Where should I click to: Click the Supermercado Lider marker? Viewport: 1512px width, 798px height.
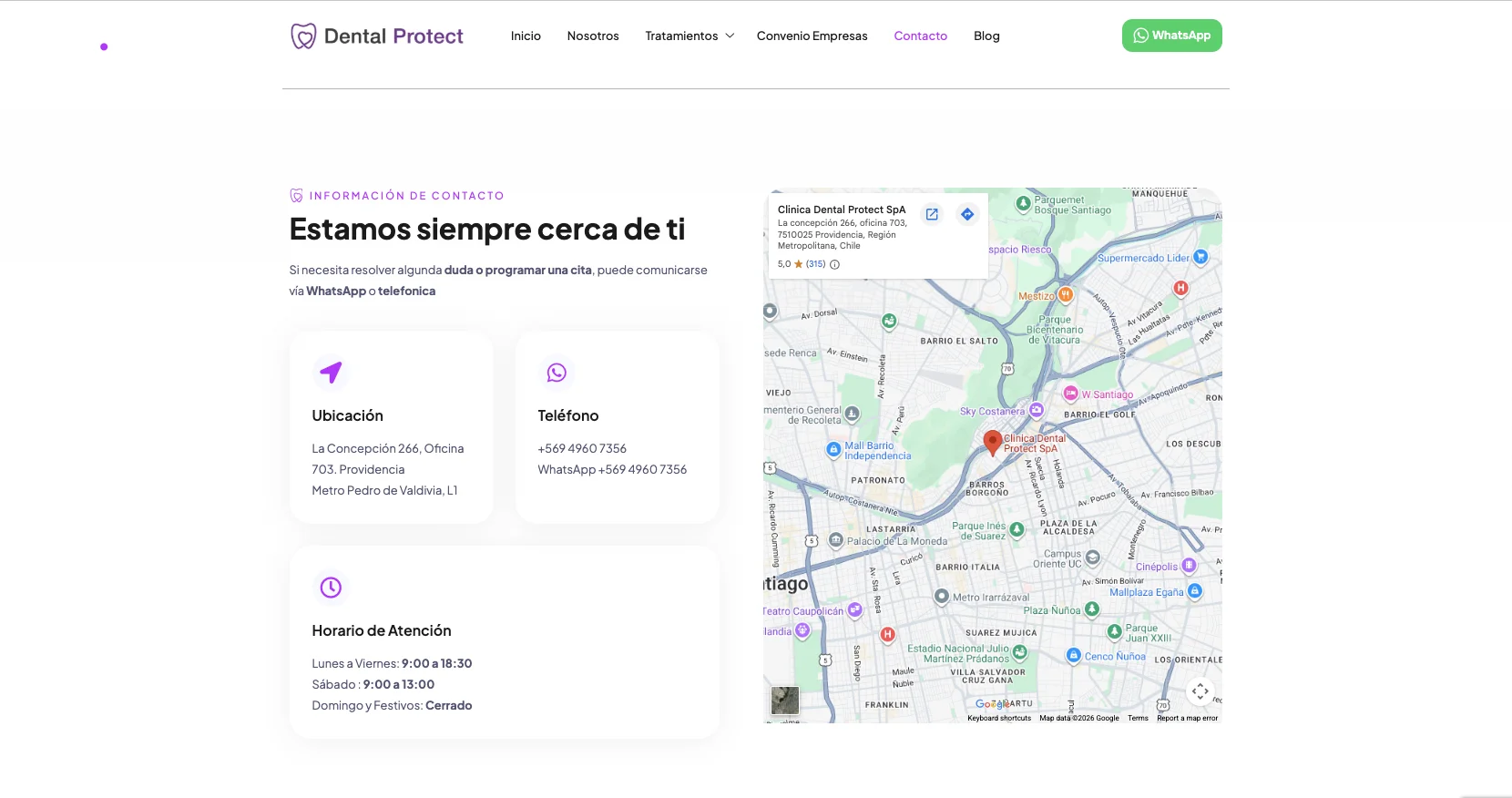tap(1200, 257)
